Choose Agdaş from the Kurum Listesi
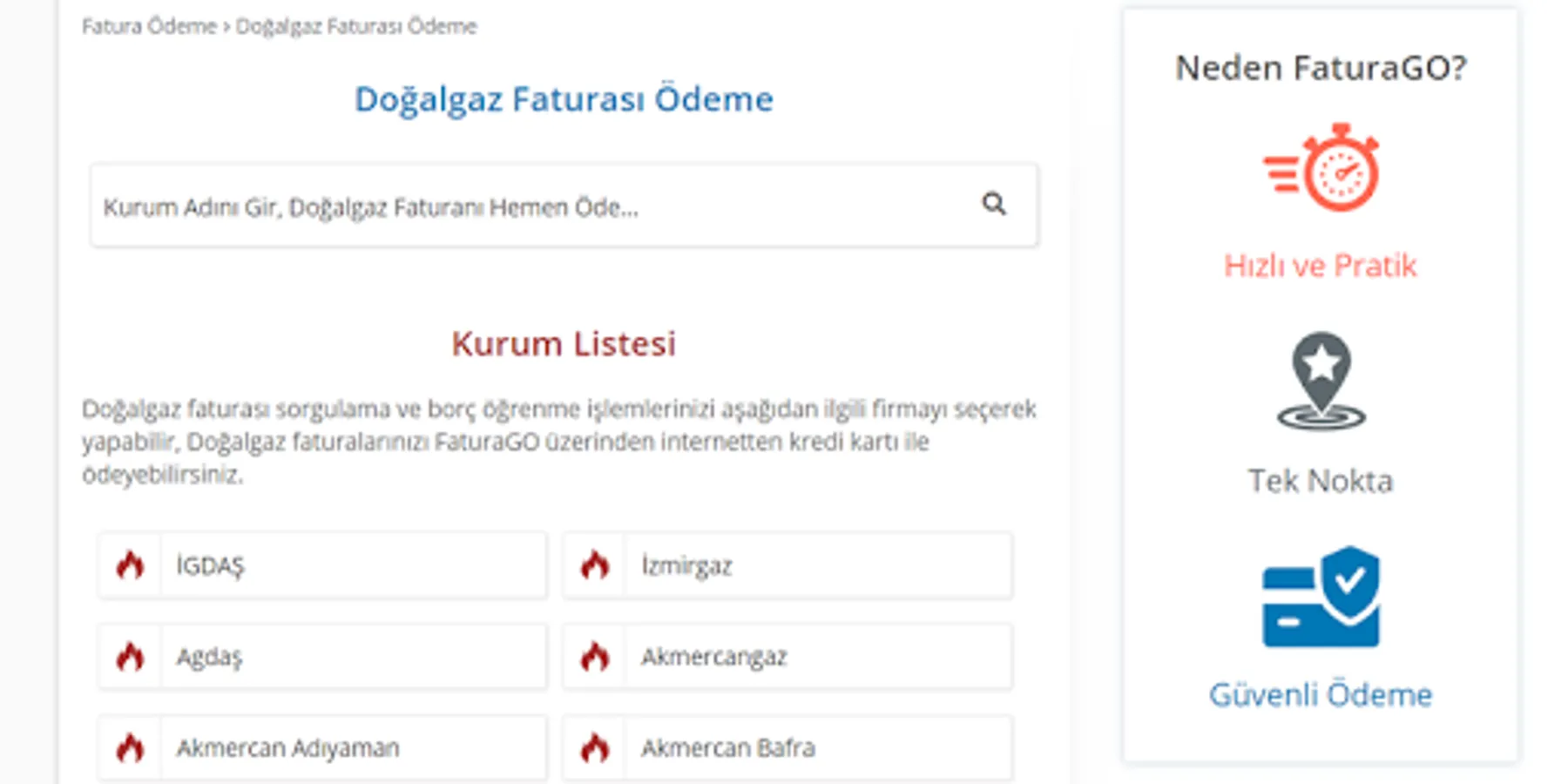The width and height of the screenshot is (1568, 784). pyautogui.click(x=323, y=657)
